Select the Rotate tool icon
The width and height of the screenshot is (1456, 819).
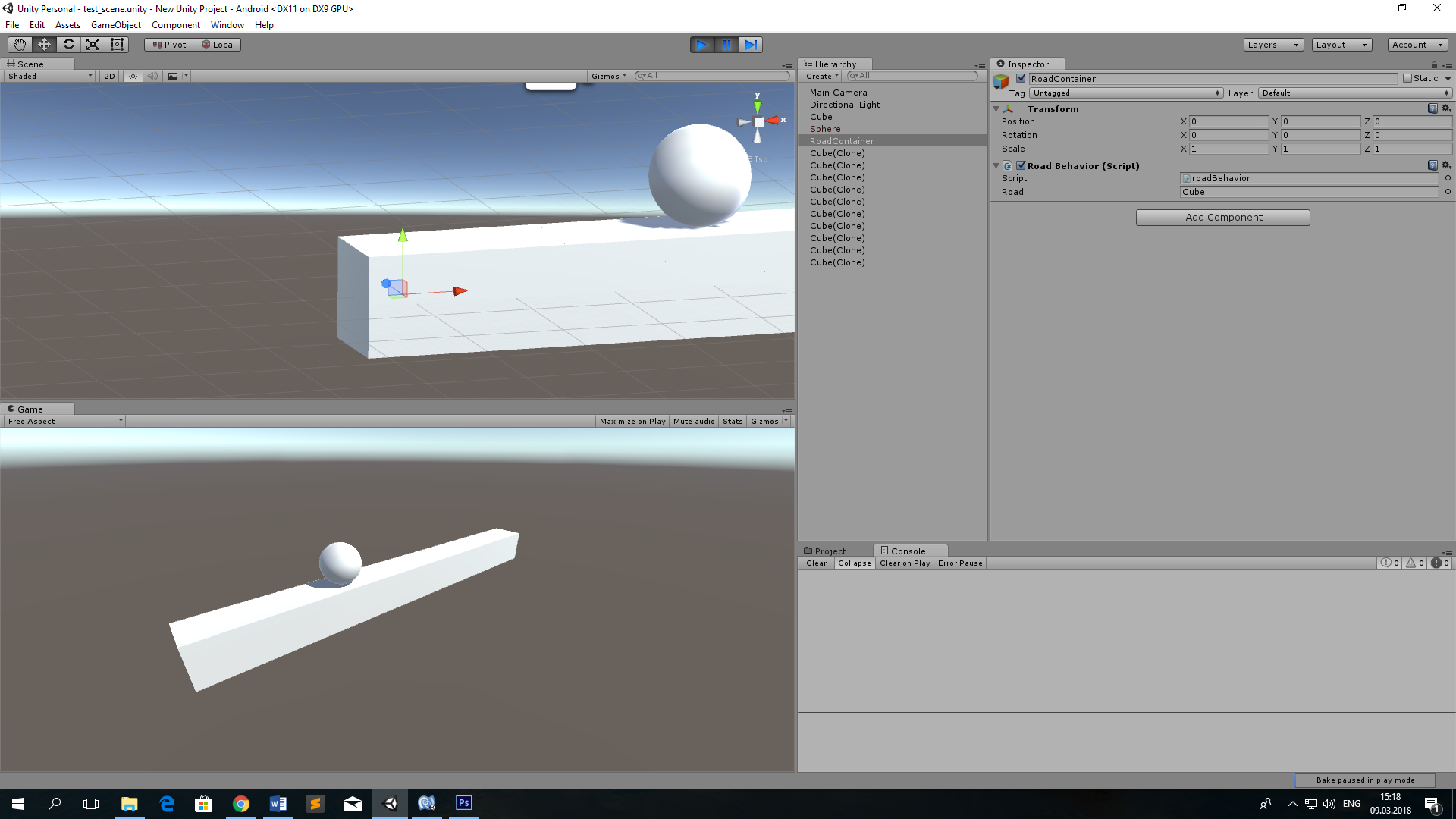click(x=68, y=44)
